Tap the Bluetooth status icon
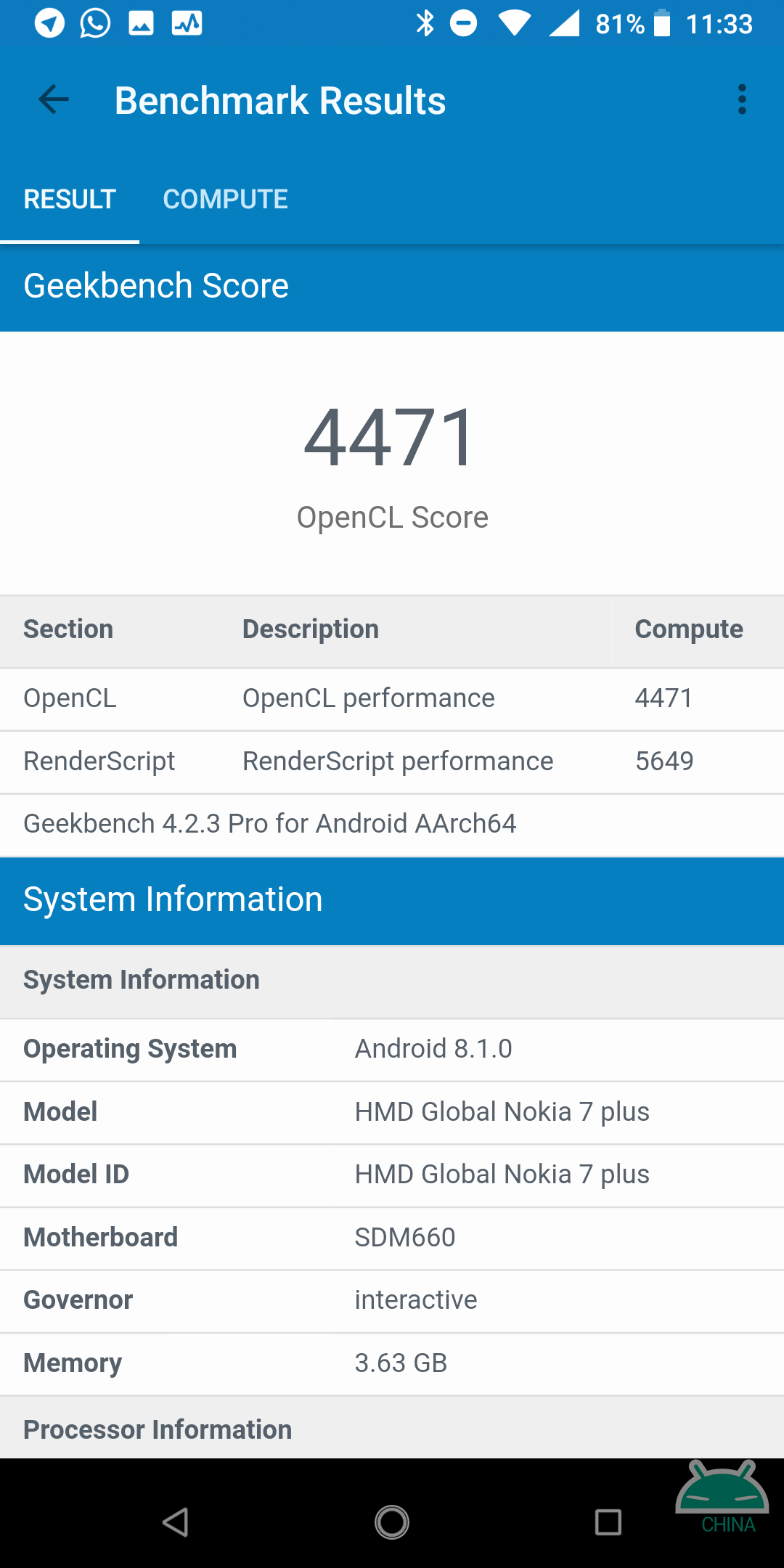This screenshot has height=1568, width=784. [x=425, y=23]
